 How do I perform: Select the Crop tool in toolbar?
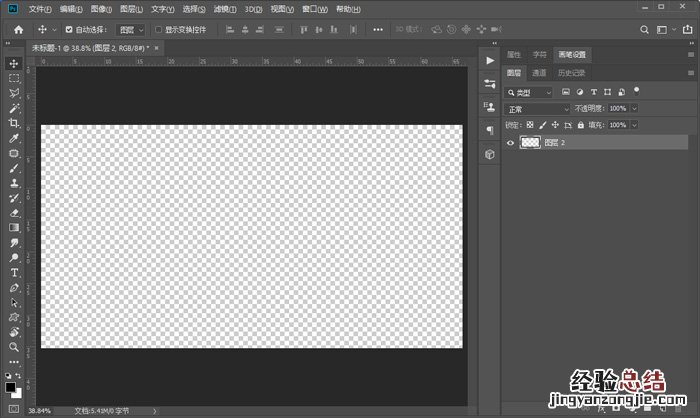coord(14,123)
